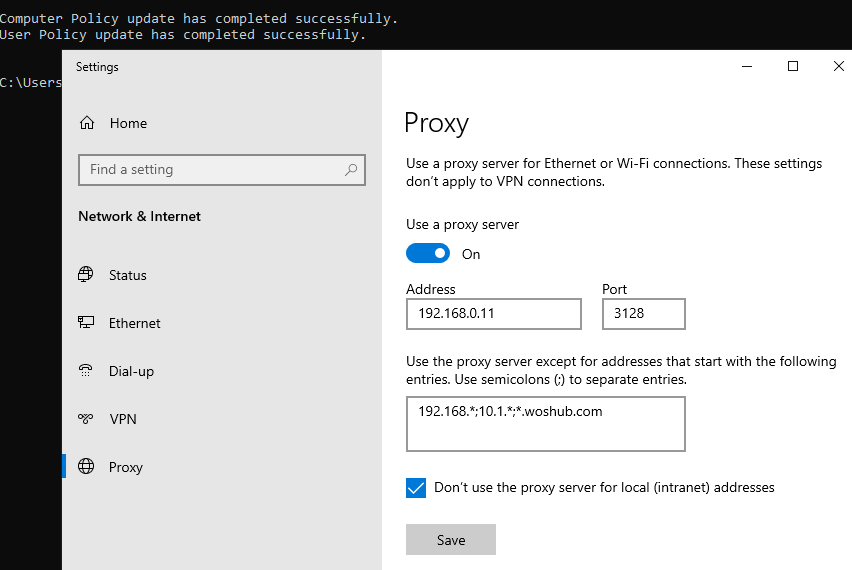Click the proxy exceptions text box
This screenshot has width=852, height=570.
(545, 424)
